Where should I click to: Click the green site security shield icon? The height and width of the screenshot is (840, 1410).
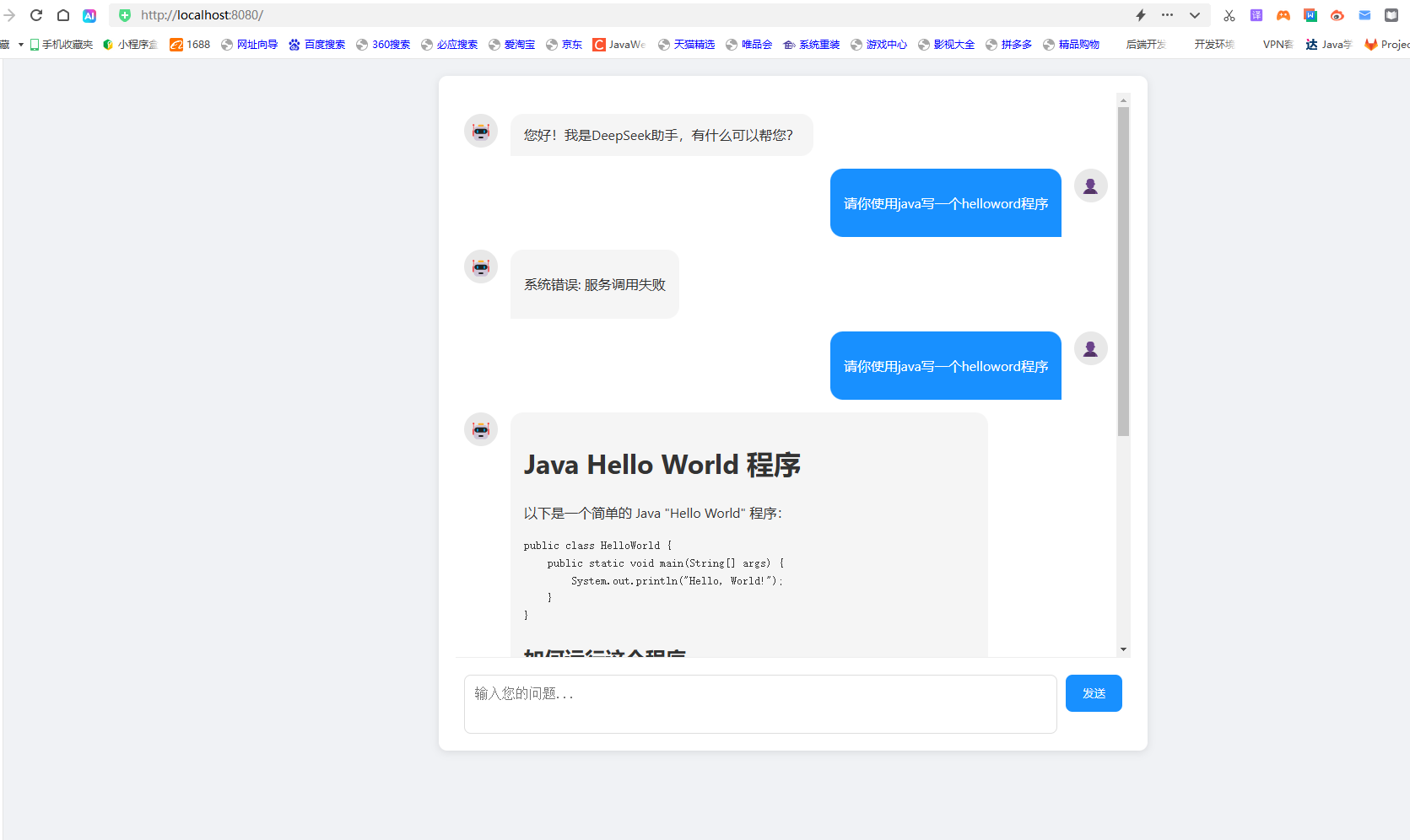125,15
